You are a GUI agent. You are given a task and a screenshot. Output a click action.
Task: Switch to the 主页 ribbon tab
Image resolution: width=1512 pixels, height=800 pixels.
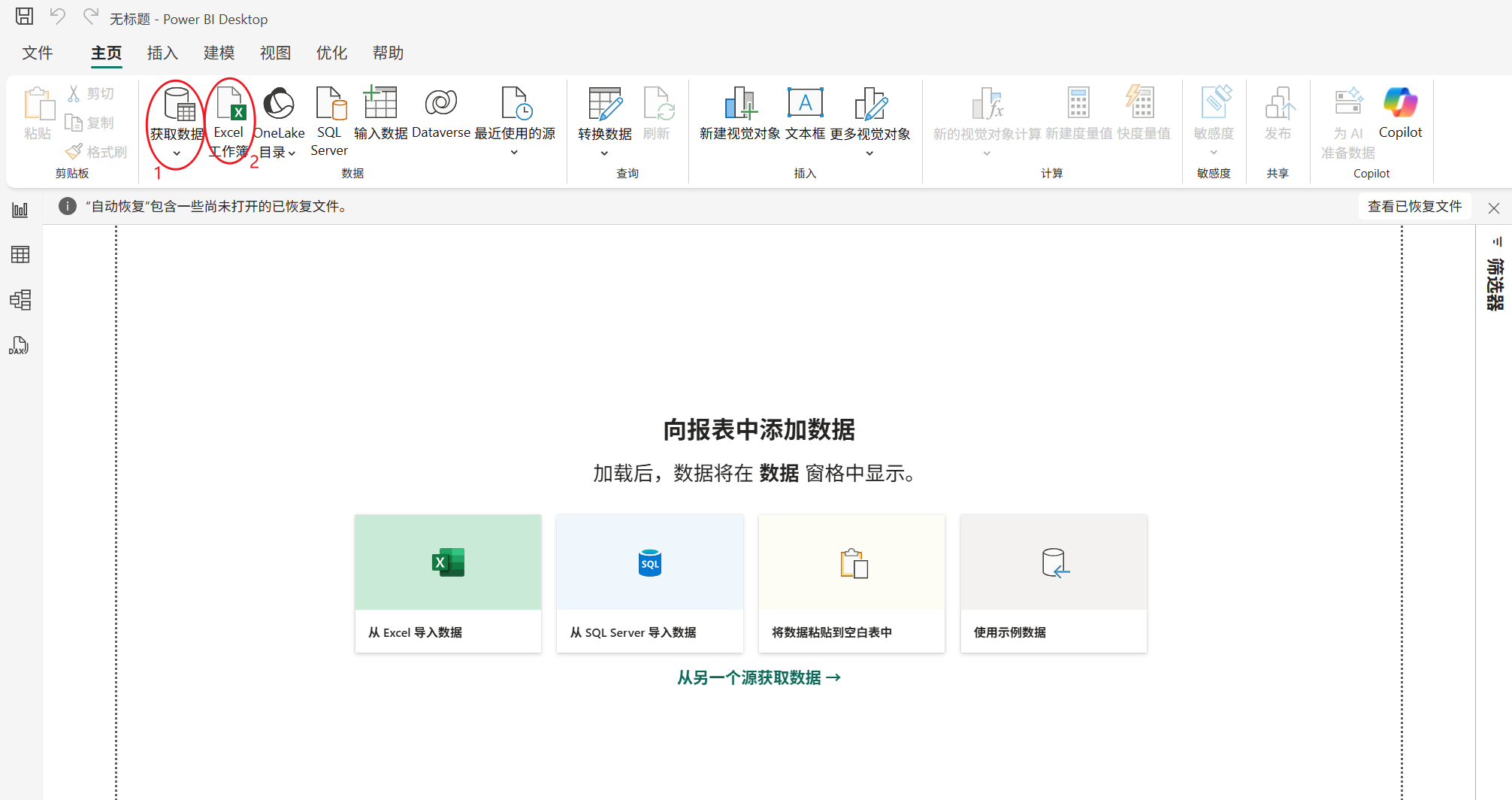point(106,53)
